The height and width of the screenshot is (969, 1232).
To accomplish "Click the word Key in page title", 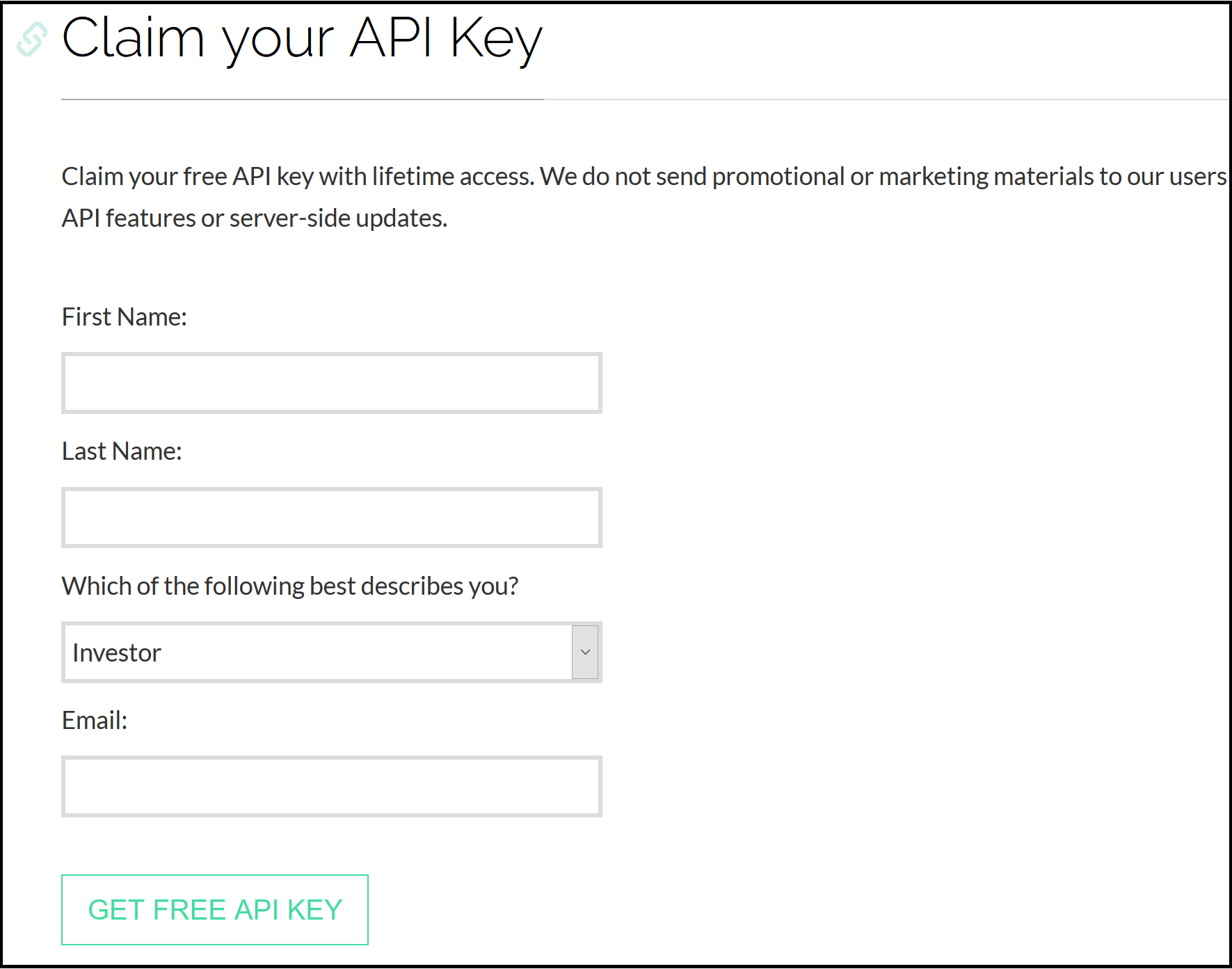I will coord(496,39).
